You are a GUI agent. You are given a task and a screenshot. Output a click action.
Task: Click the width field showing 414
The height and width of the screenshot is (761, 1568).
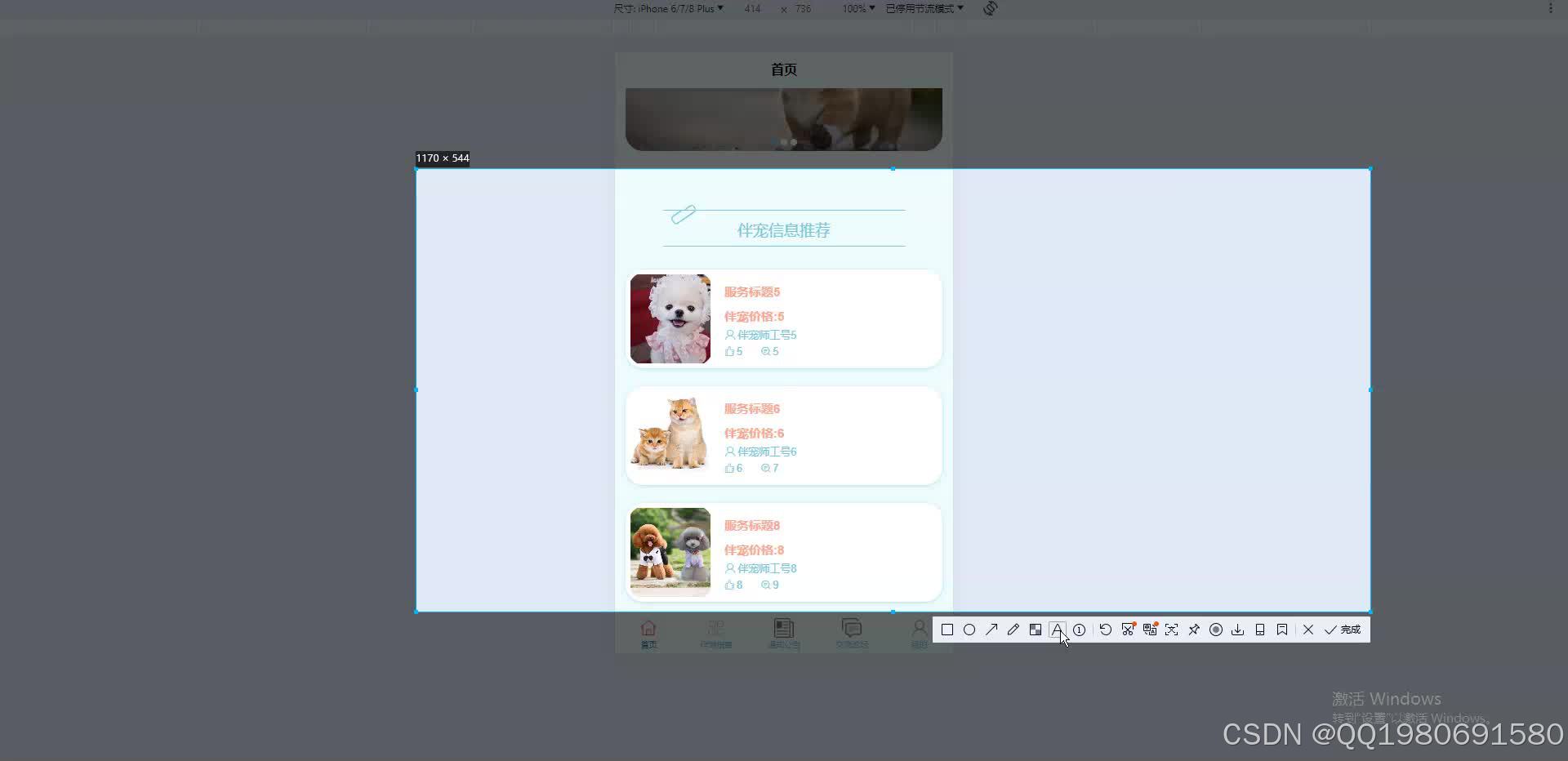pyautogui.click(x=752, y=8)
